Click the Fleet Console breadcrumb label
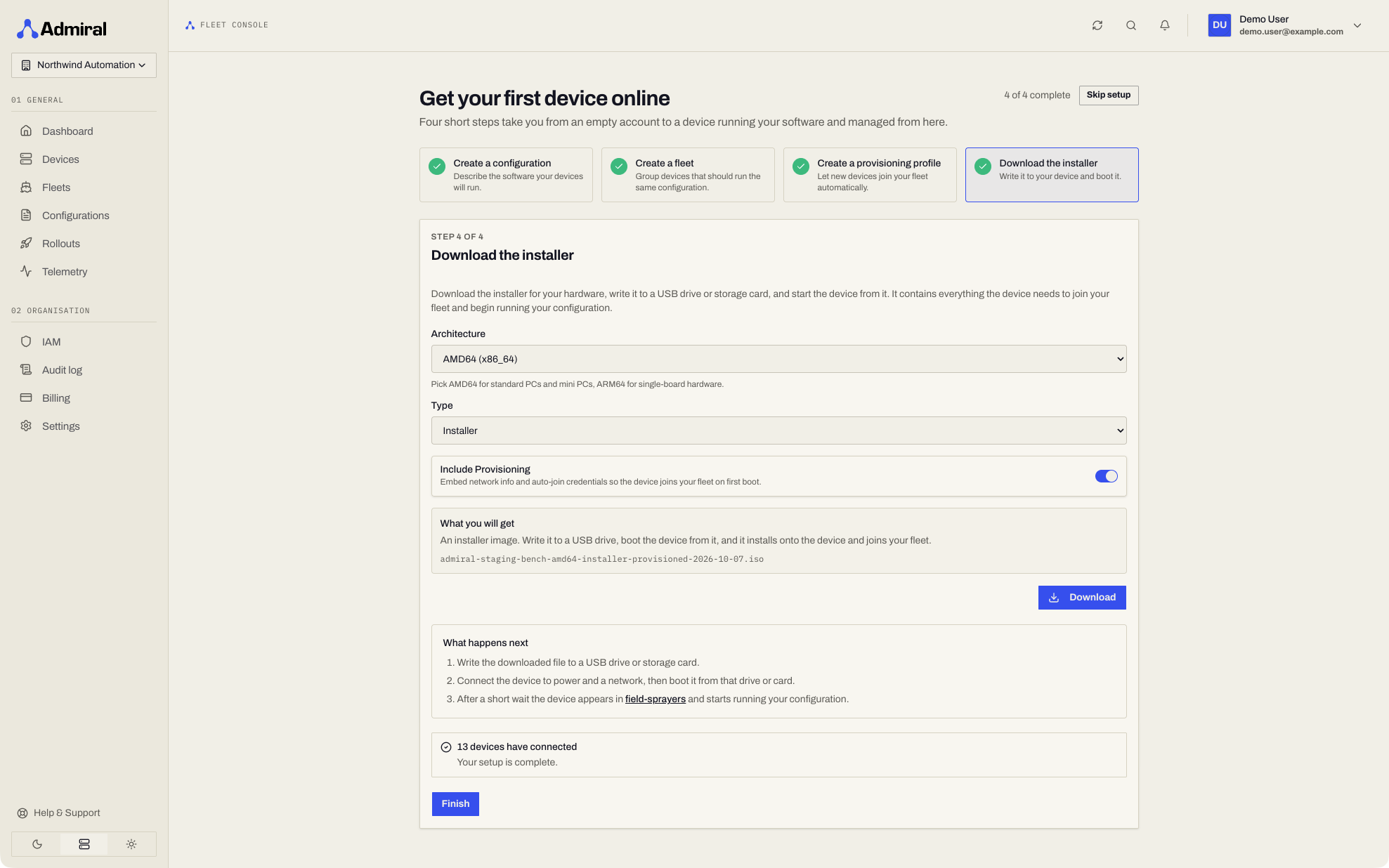Viewport: 1389px width, 868px height. click(x=234, y=25)
